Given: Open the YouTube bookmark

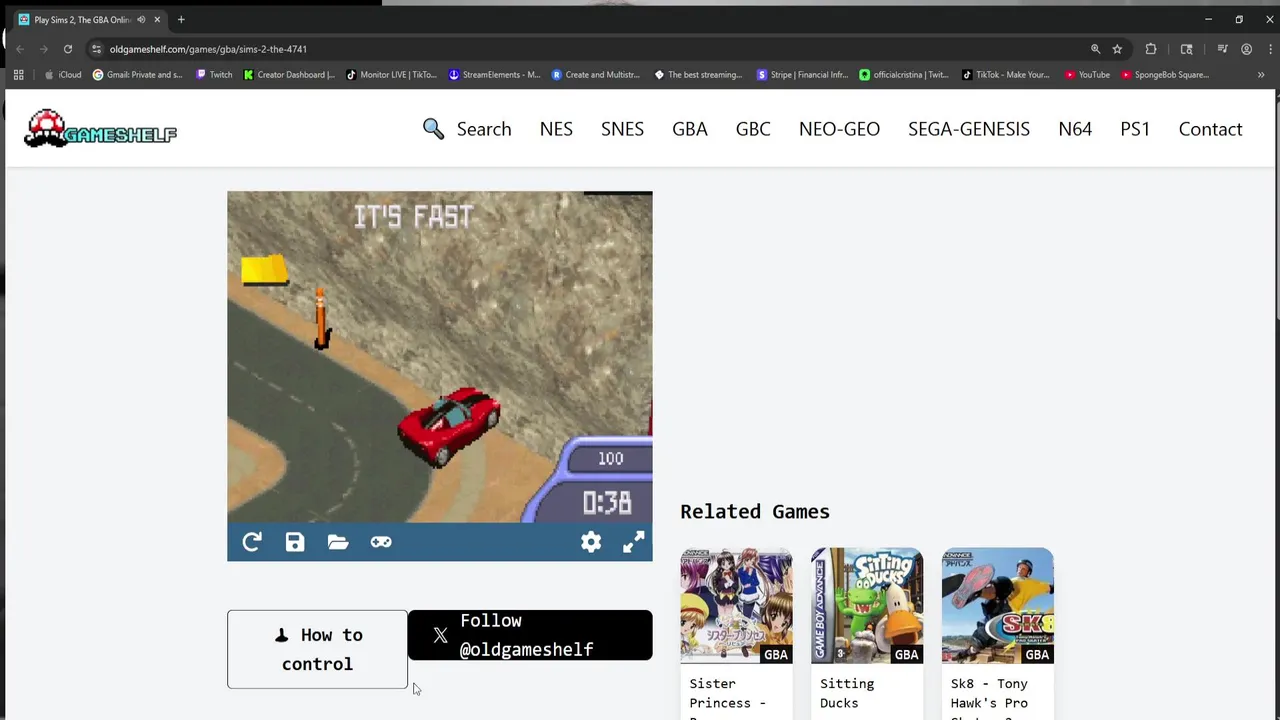Looking at the screenshot, I should [x=1088, y=75].
